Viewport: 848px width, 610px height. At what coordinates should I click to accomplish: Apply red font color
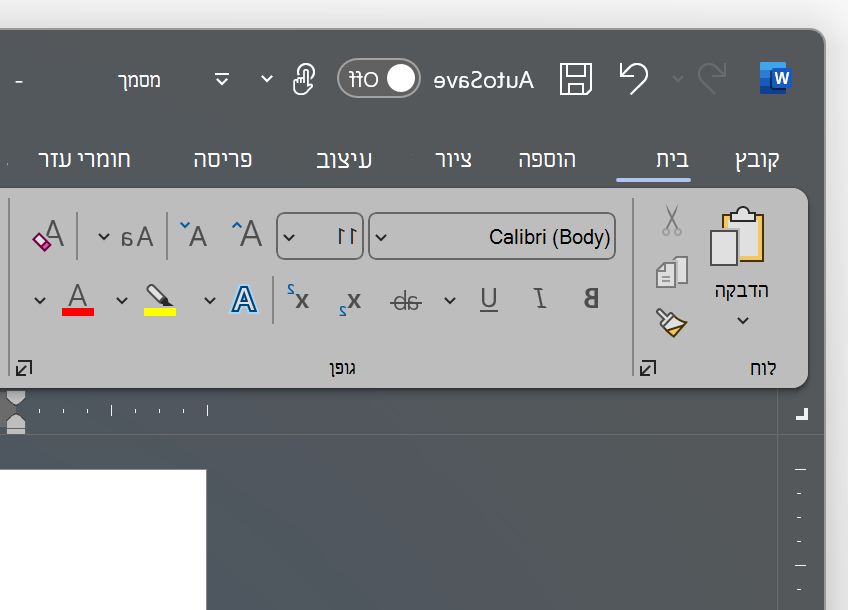point(78,300)
